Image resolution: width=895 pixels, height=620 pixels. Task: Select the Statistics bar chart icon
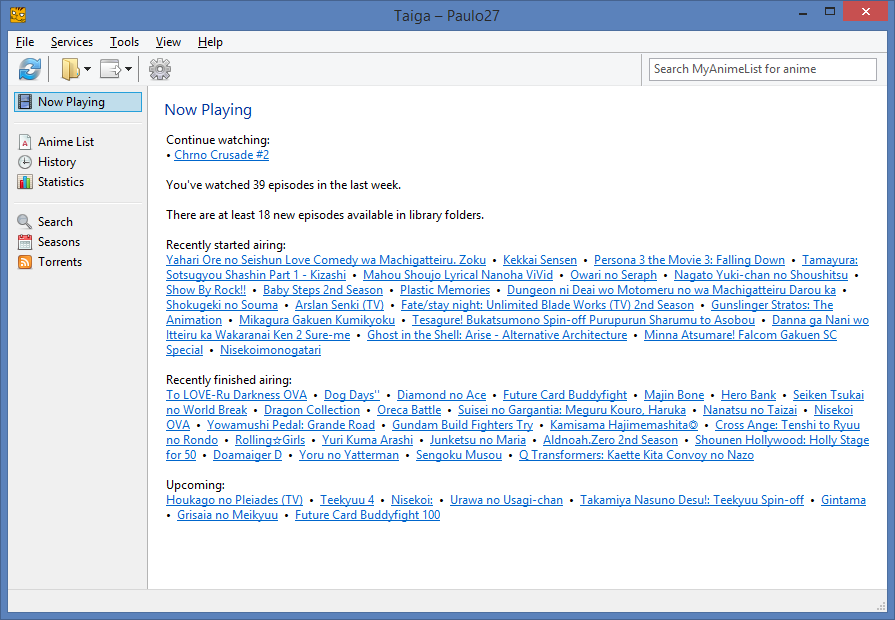[x=25, y=182]
